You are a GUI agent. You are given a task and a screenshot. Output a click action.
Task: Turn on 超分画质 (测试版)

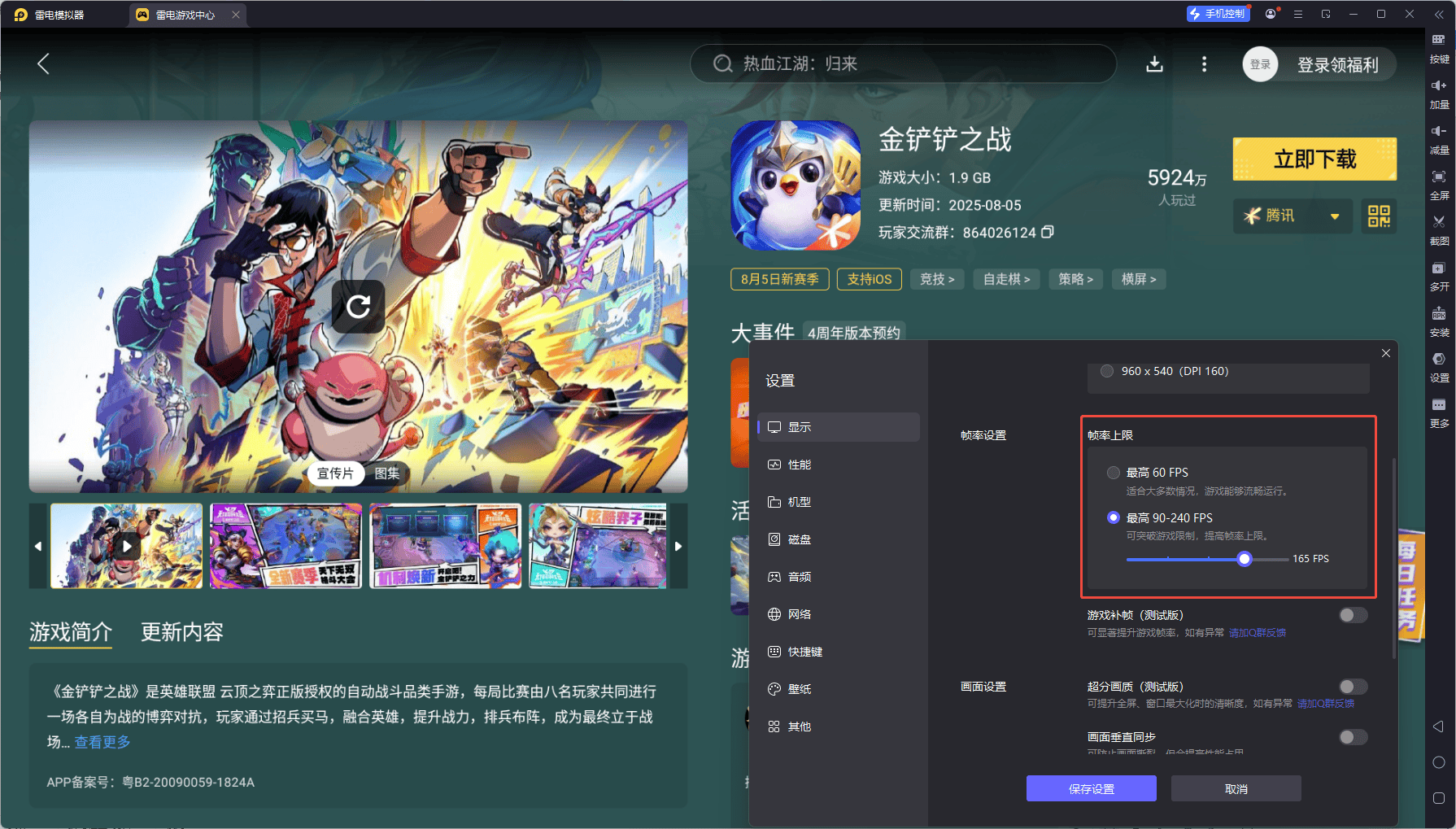(x=1353, y=686)
